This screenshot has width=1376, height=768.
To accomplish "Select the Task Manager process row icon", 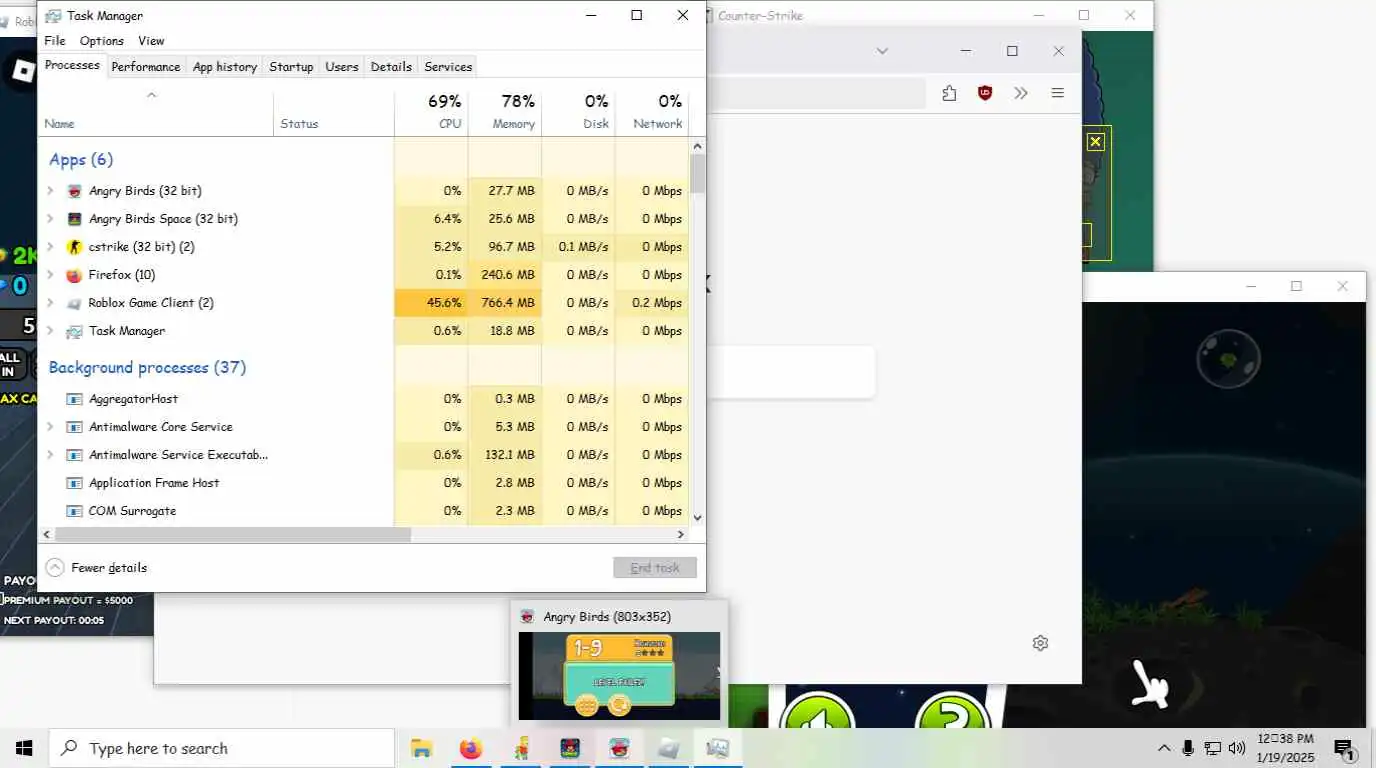I will (74, 331).
